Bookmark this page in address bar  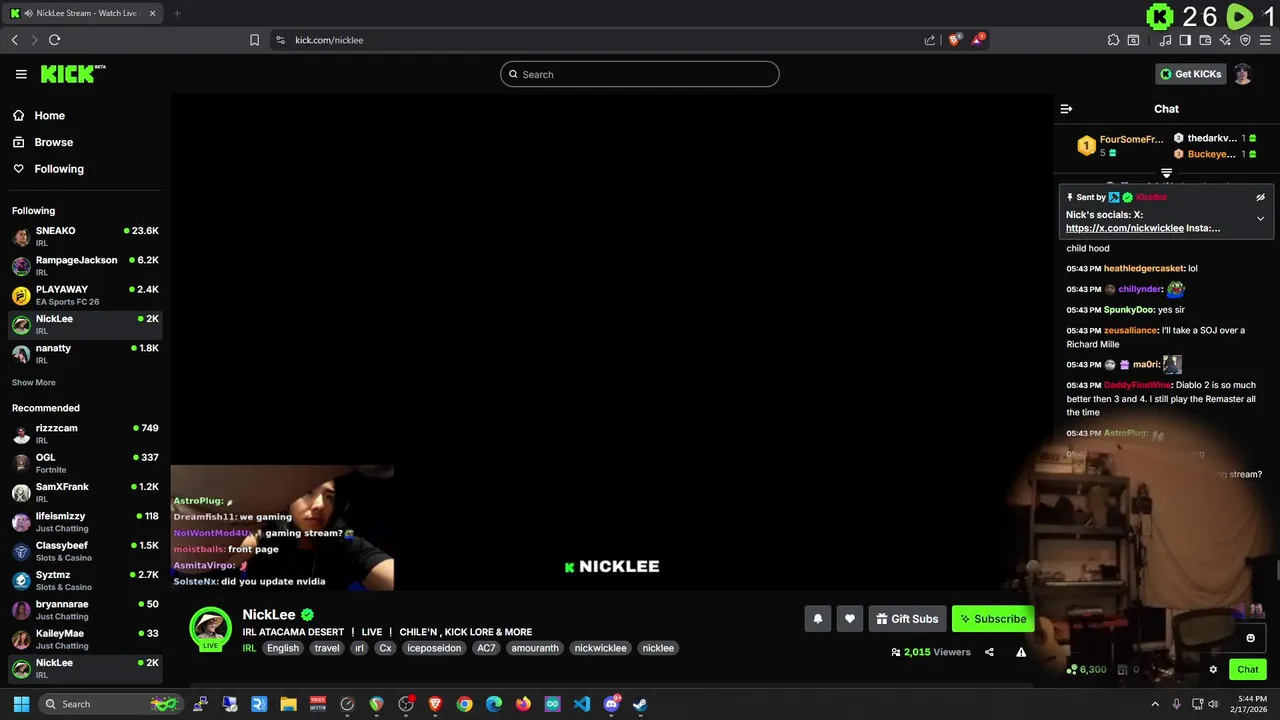254,40
